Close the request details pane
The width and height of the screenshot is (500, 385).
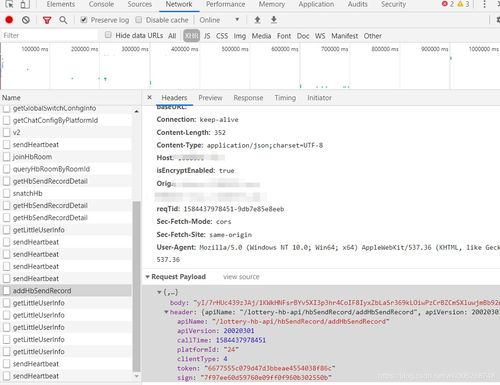[150, 97]
